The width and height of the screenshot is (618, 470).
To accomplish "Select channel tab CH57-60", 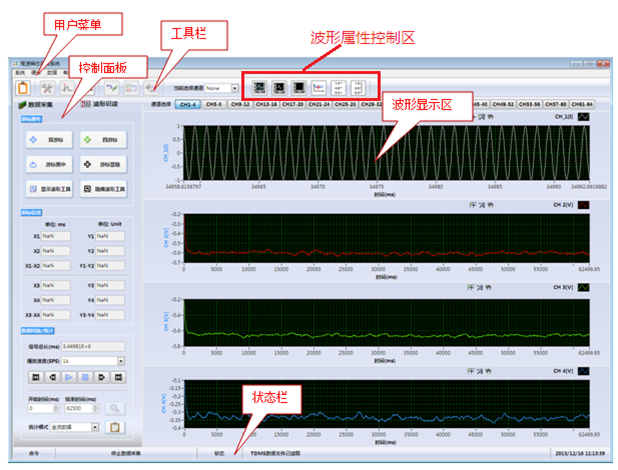I will pyautogui.click(x=556, y=104).
